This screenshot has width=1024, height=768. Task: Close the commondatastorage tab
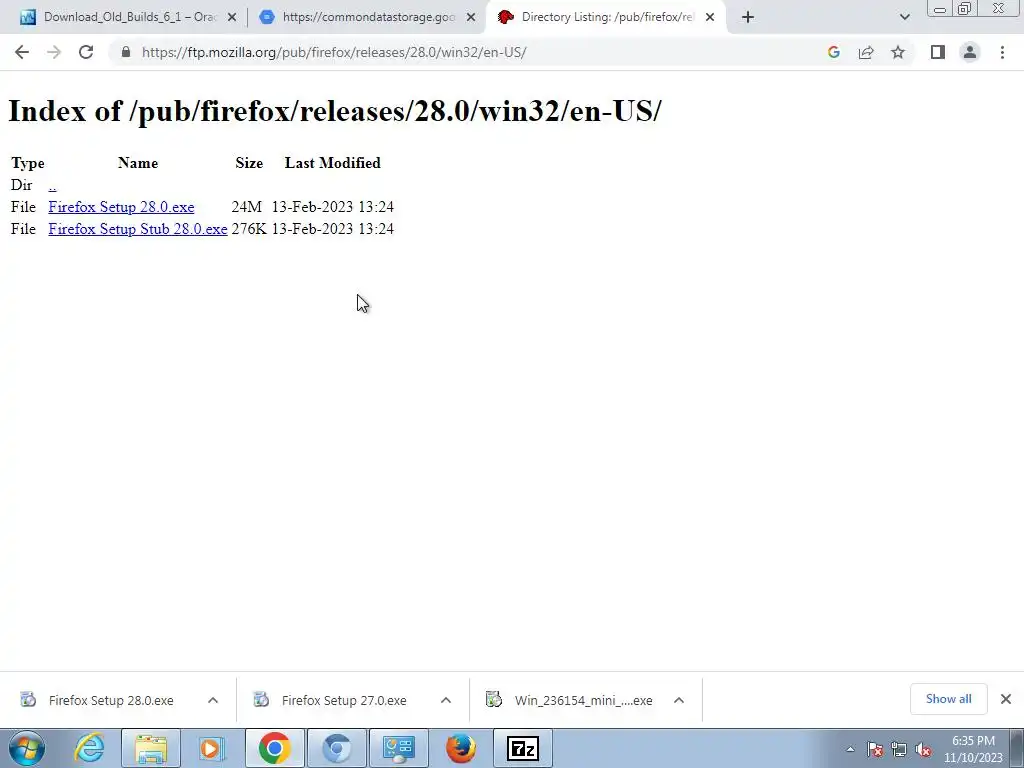471,17
